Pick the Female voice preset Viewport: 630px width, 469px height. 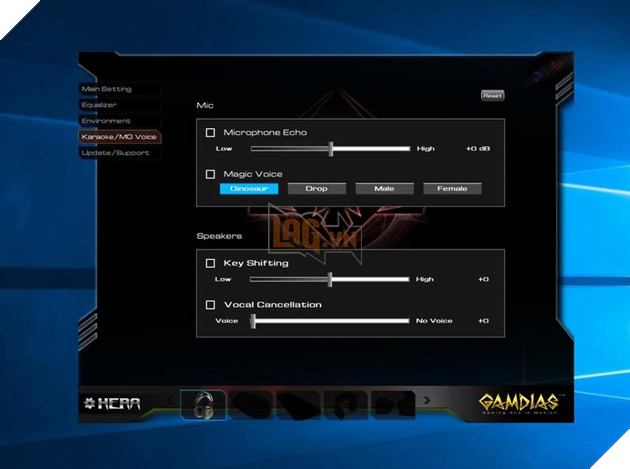coord(452,188)
